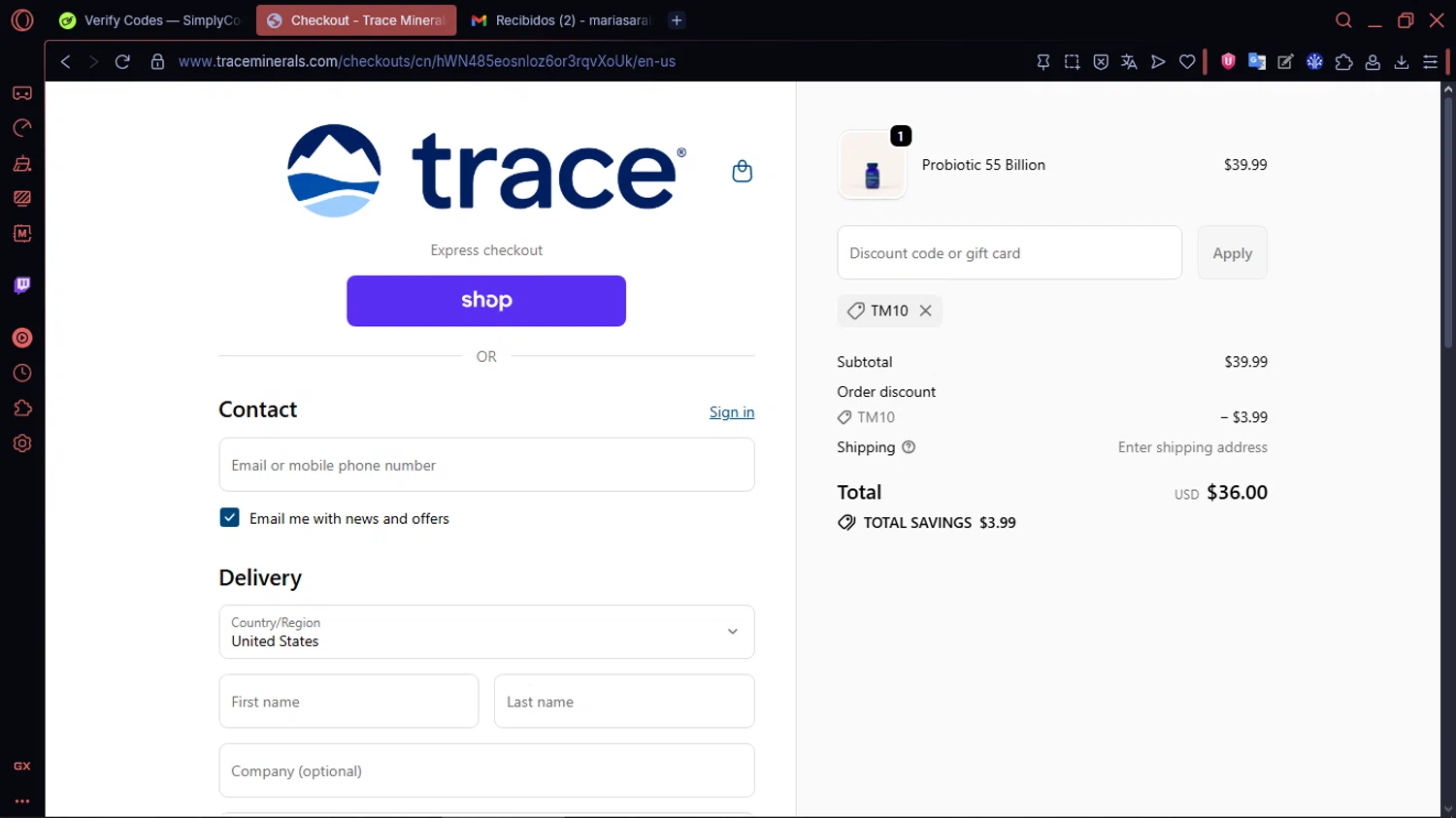Bookmark page with the heart icon

[1187, 61]
